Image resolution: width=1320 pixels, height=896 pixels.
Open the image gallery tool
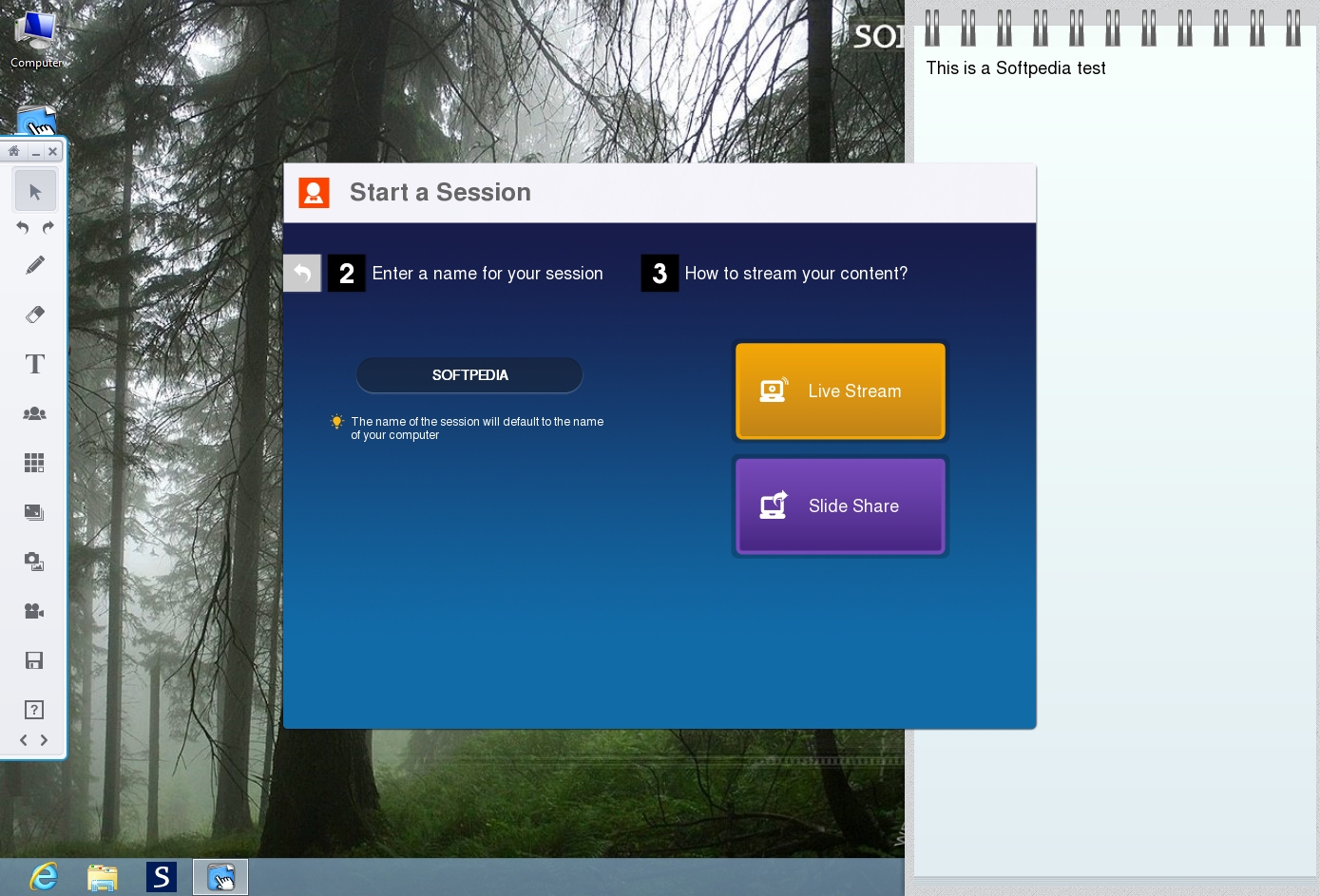tap(35, 512)
